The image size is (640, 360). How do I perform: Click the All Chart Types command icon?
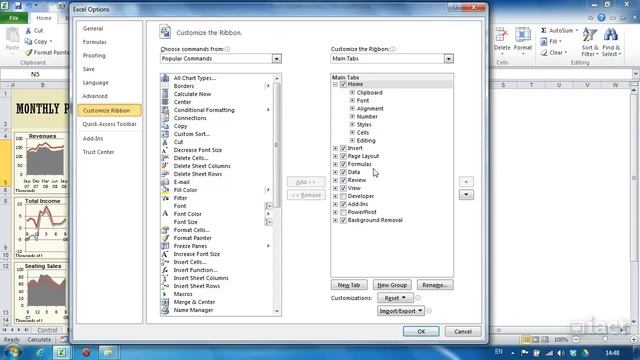click(x=165, y=78)
